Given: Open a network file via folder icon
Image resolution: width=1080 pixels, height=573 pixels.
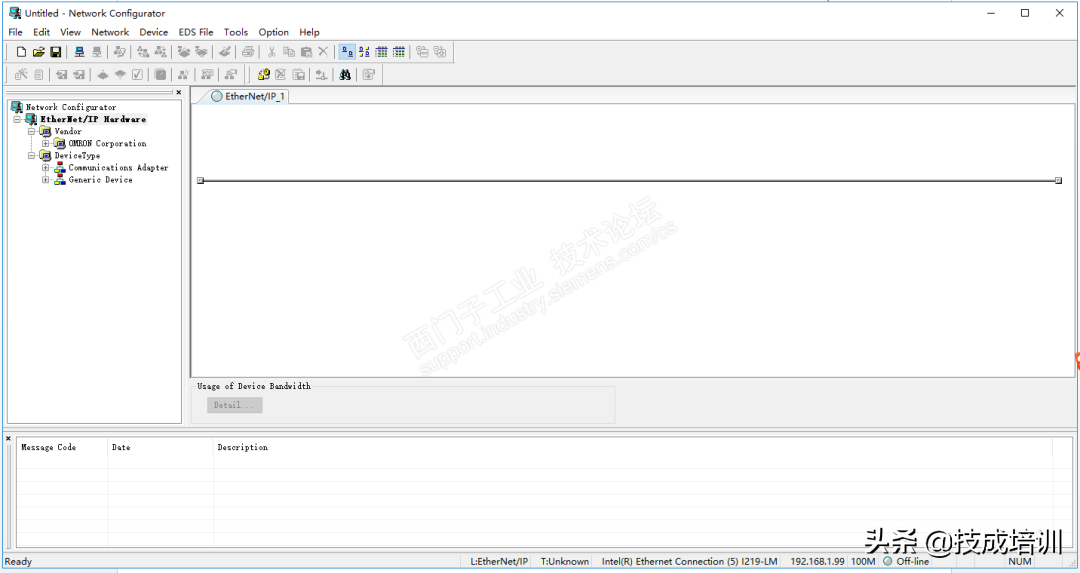Looking at the screenshot, I should click(39, 52).
